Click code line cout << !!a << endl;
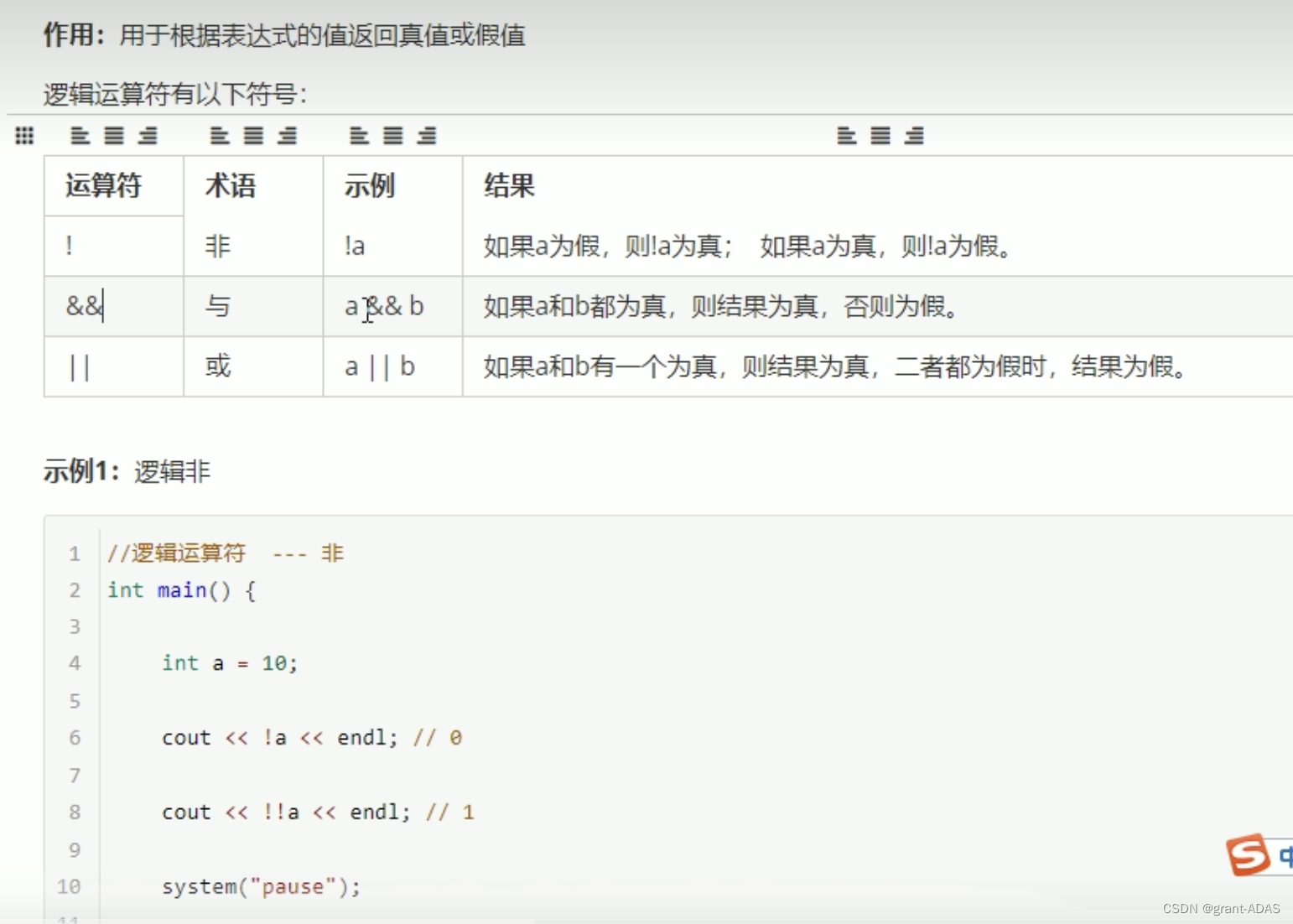Image resolution: width=1293 pixels, height=924 pixels. point(286,812)
